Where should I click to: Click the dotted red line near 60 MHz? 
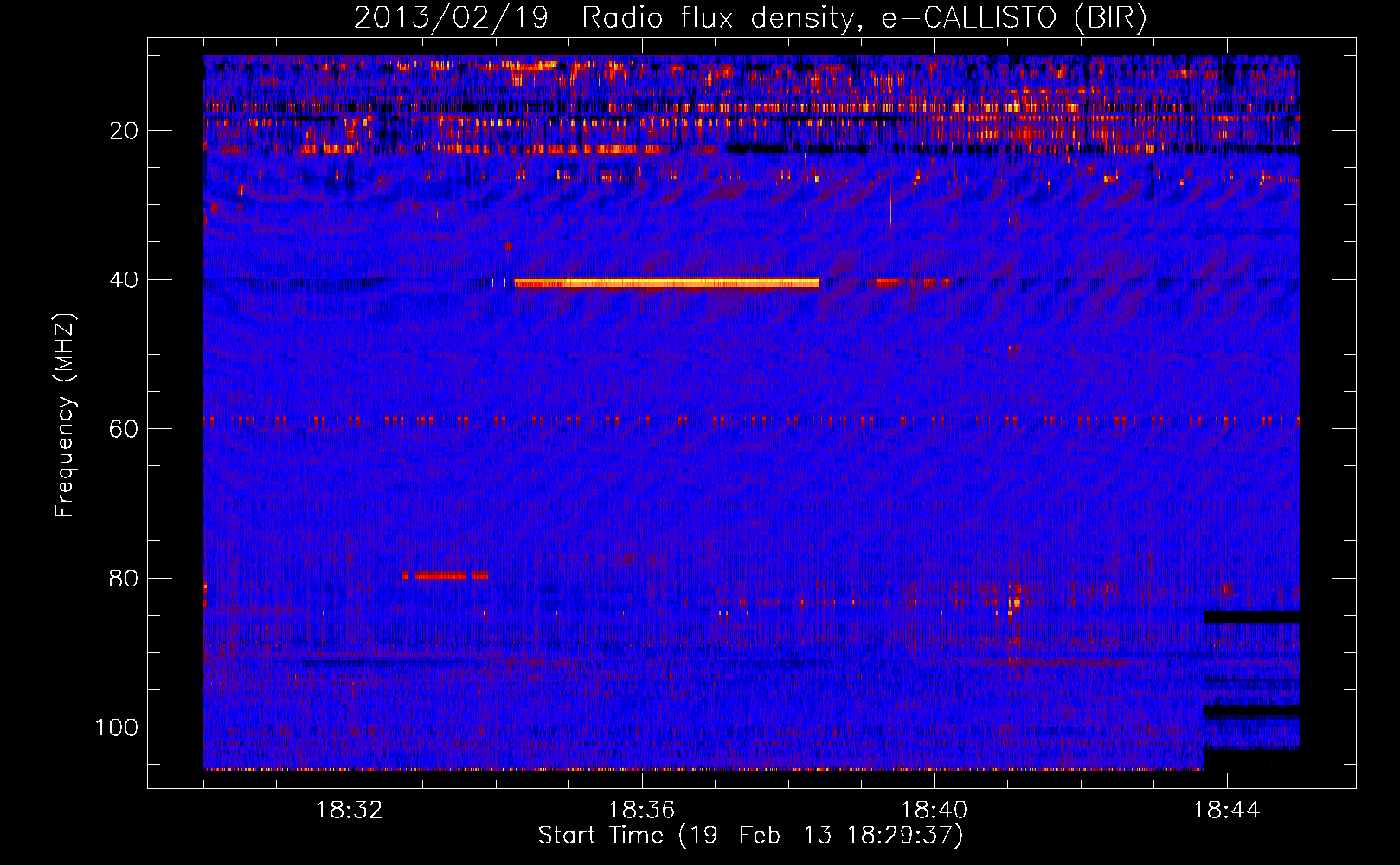tap(751, 420)
